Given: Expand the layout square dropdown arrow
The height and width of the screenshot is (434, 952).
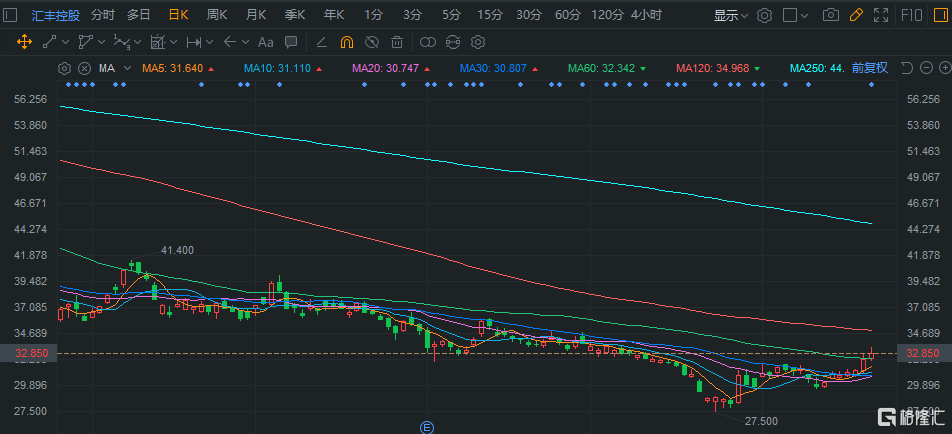Looking at the screenshot, I should pyautogui.click(x=806, y=16).
